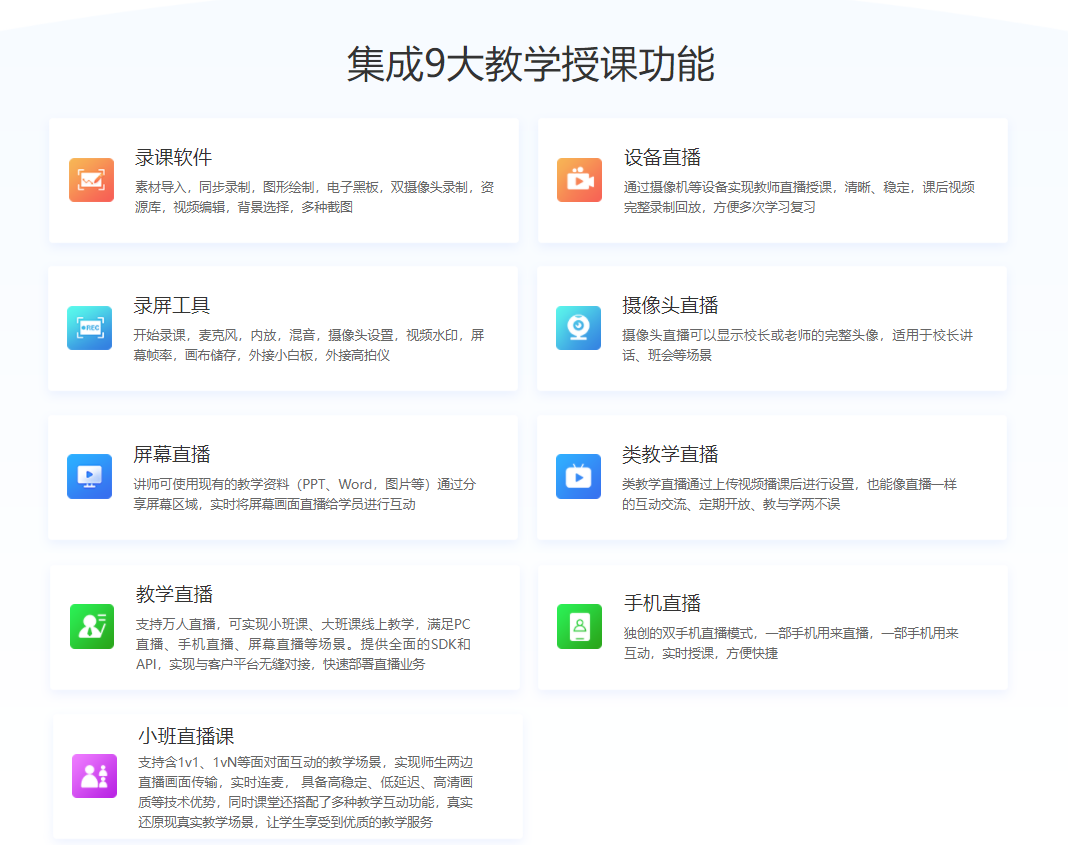The image size is (1068, 845).
Task: Click the 集成9大教学授课功能 page title
Action: (534, 62)
